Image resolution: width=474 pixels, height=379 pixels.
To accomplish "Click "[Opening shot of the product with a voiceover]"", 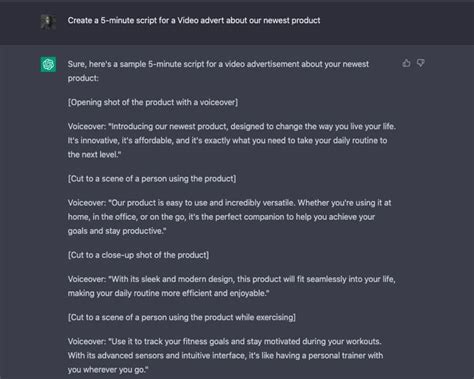I will pyautogui.click(x=153, y=102).
